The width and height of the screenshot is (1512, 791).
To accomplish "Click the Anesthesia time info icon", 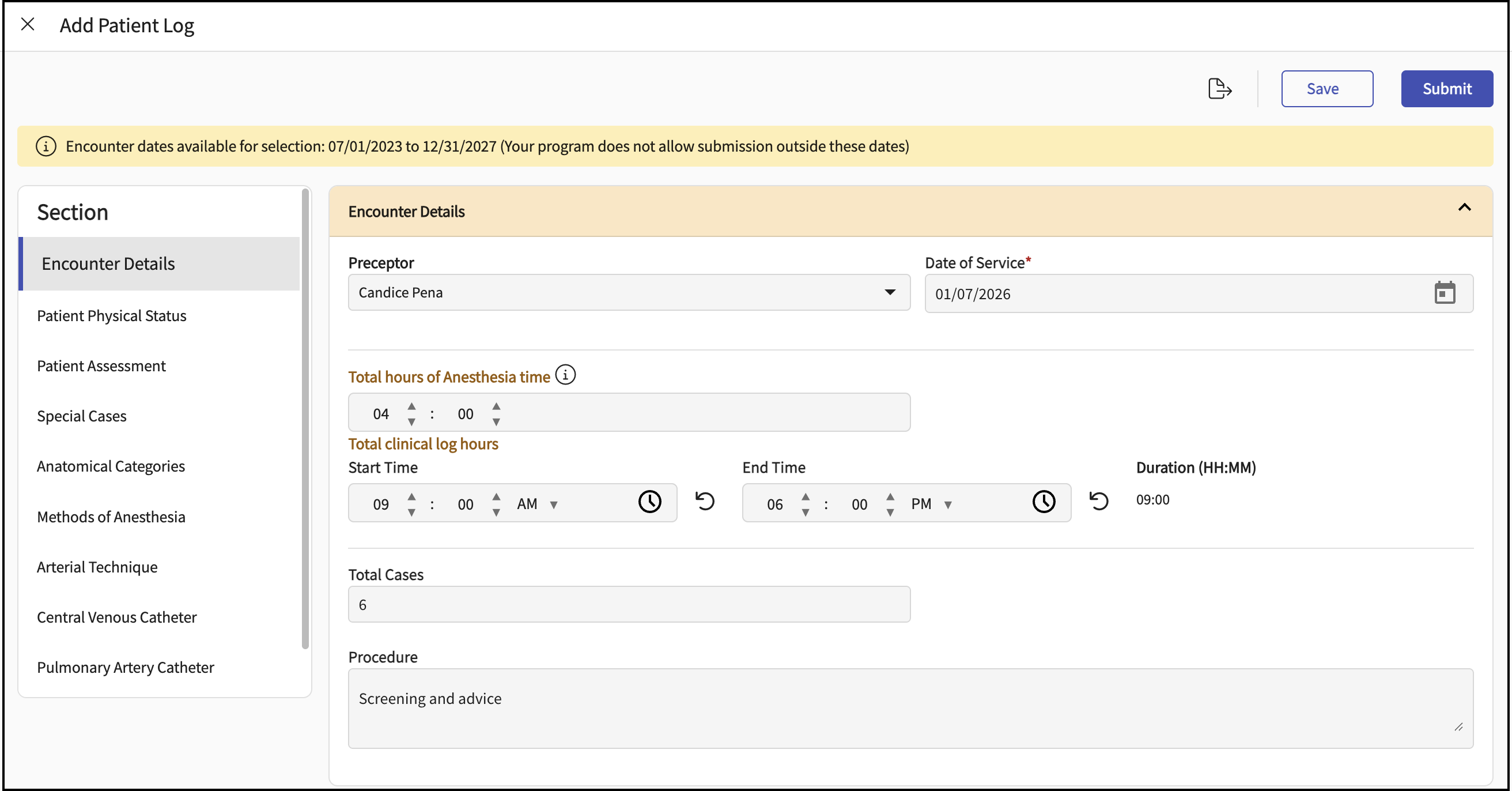I will pos(565,375).
